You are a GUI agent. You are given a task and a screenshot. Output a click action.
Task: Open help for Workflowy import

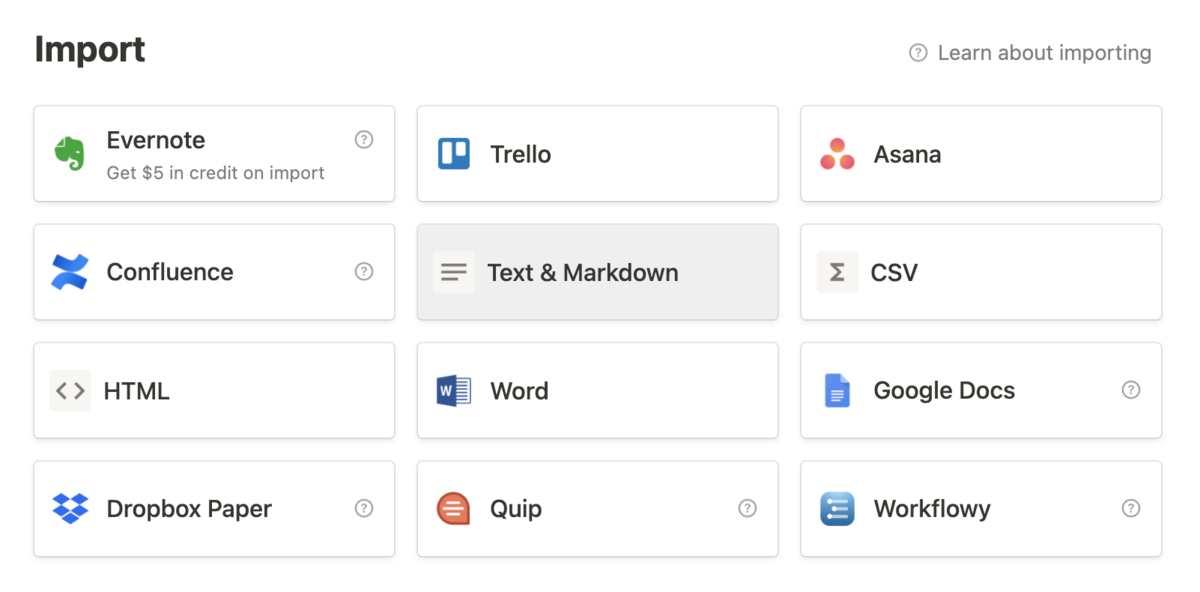[x=1131, y=508]
